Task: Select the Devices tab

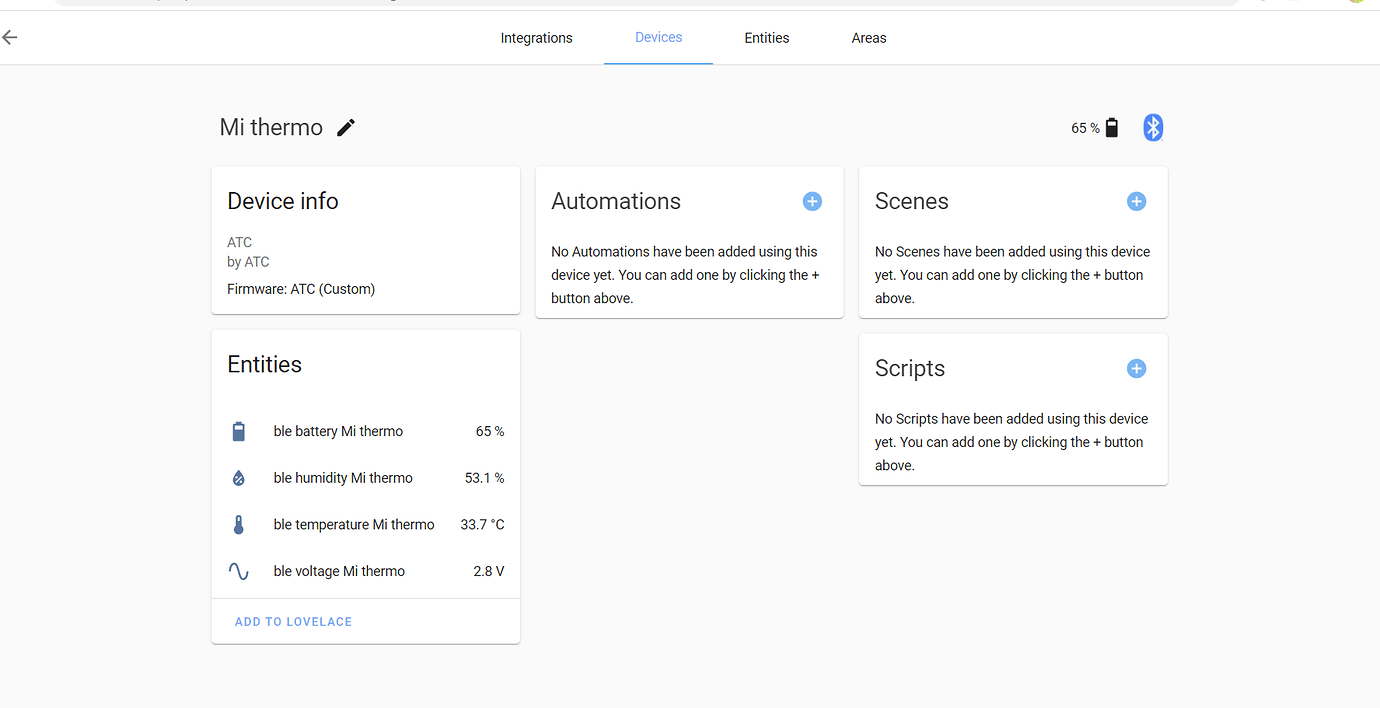Action: tap(658, 37)
